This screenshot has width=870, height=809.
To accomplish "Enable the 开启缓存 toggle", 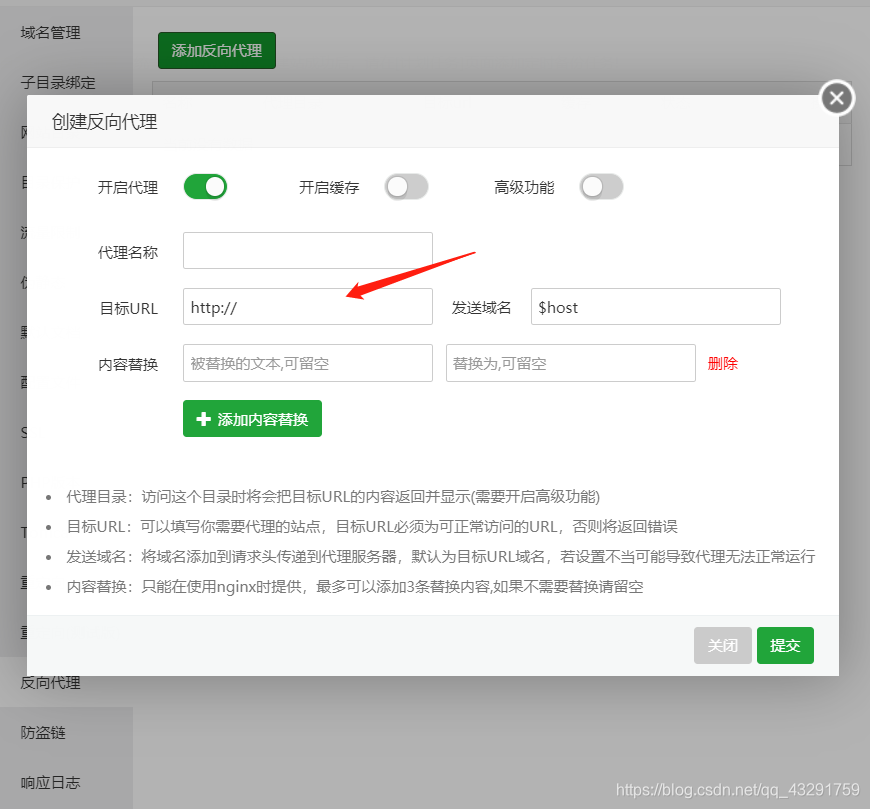I will (x=406, y=186).
